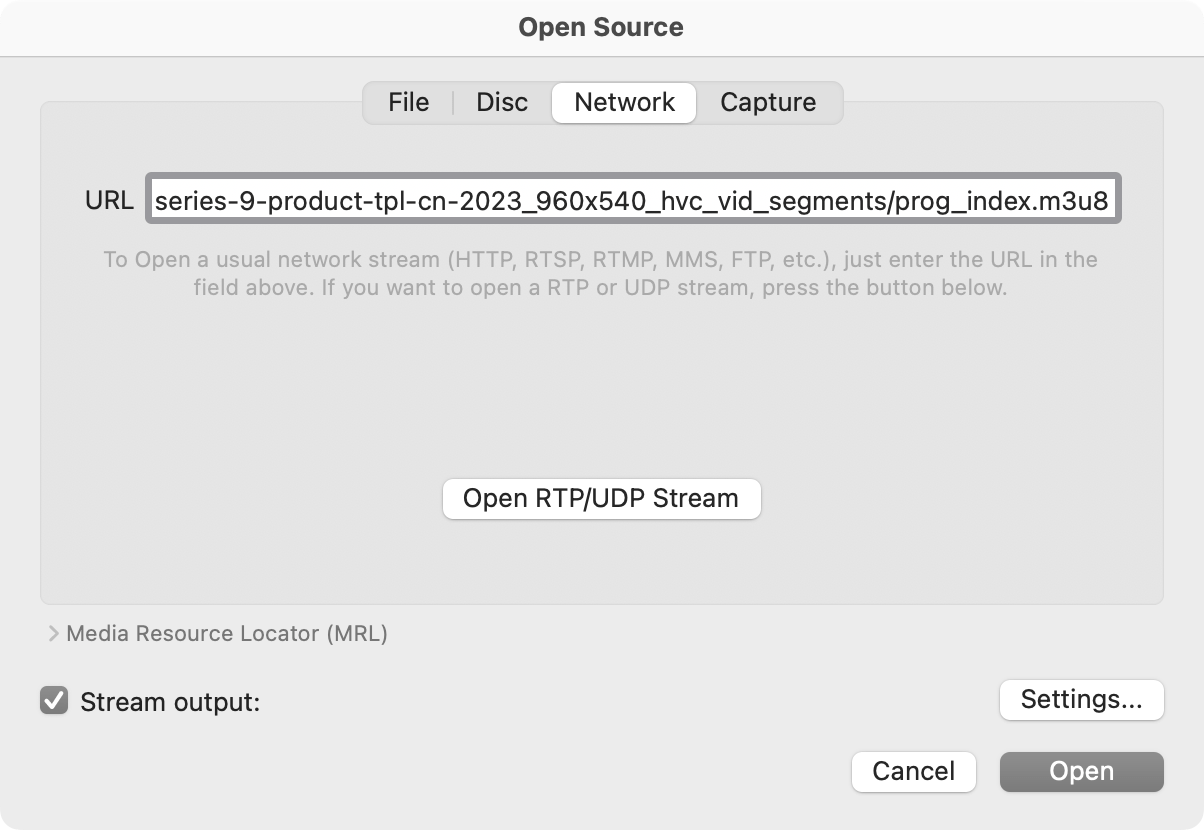Click the network stream help text
Viewport: 1204px width, 830px height.
(600, 260)
